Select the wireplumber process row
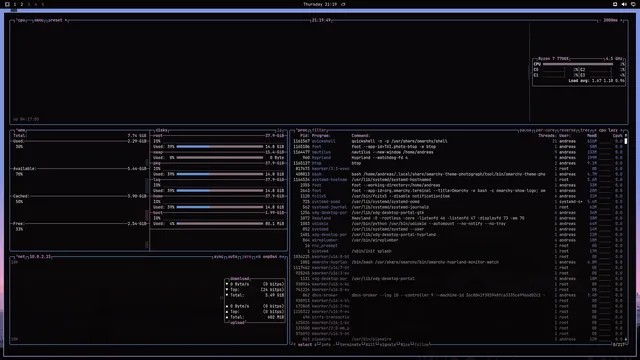Screen dimensions: 640x360 (x=457, y=240)
